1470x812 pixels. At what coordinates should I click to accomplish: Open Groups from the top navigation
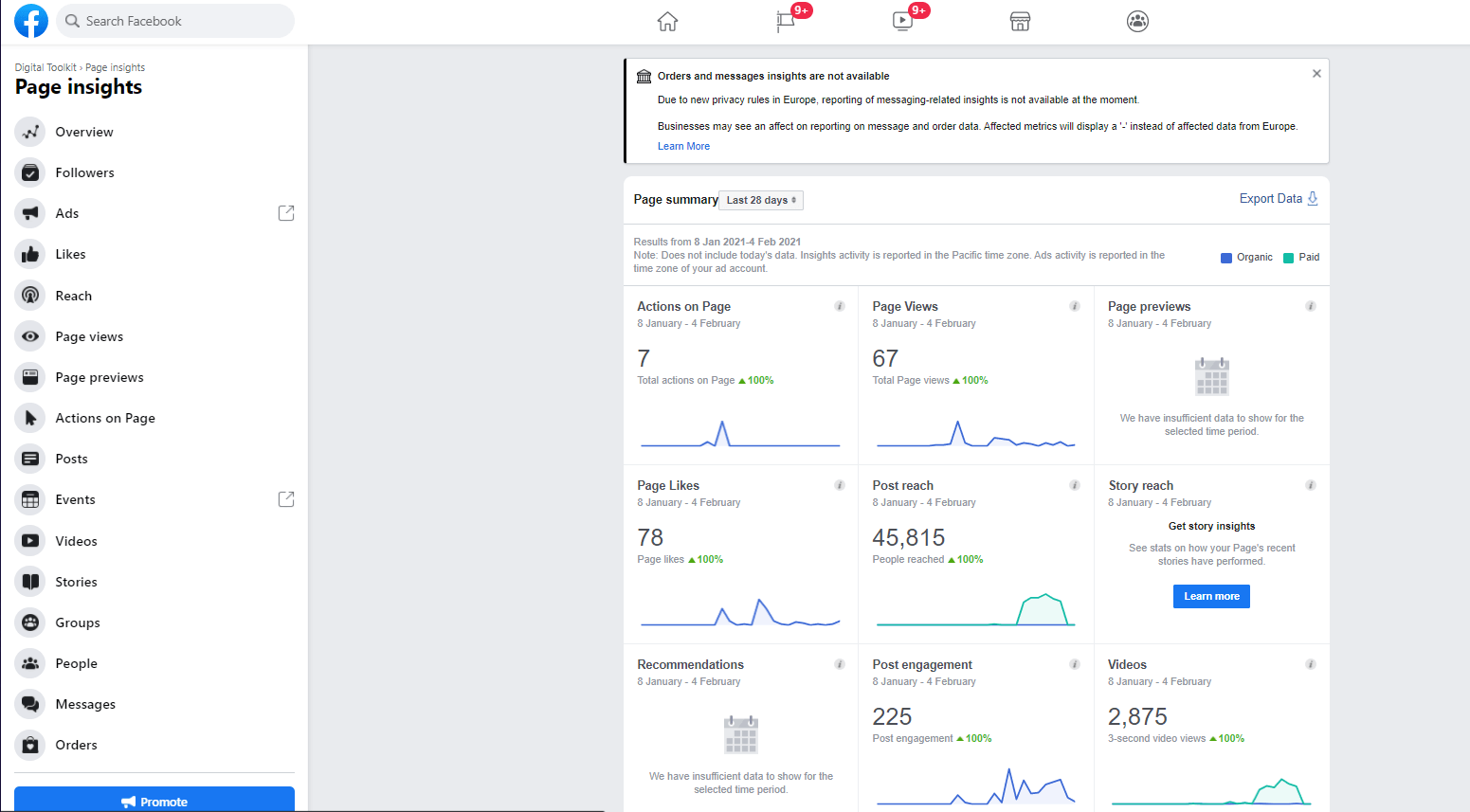pos(1137,21)
